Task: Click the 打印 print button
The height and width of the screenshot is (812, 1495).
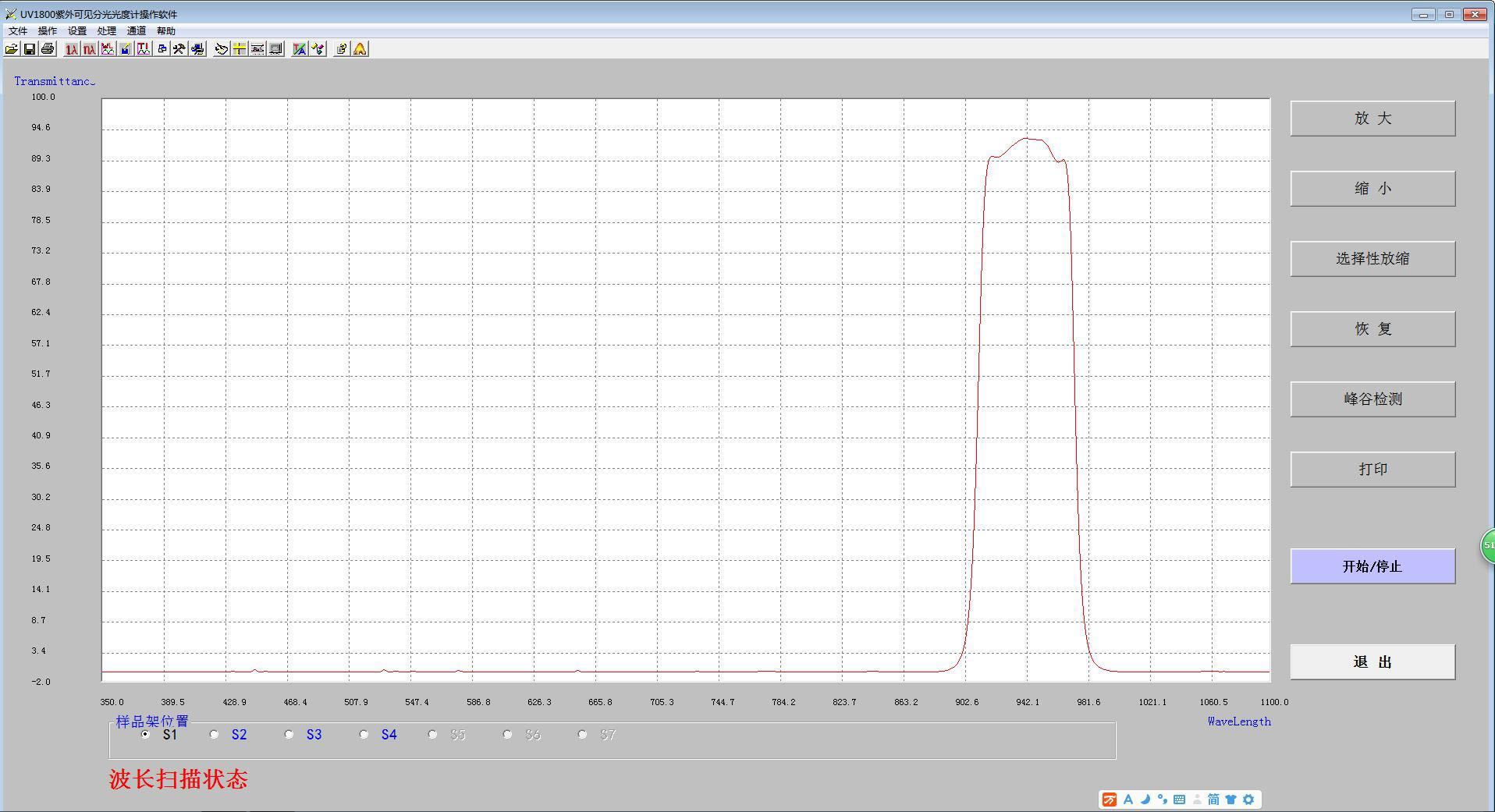Action: [x=1372, y=470]
